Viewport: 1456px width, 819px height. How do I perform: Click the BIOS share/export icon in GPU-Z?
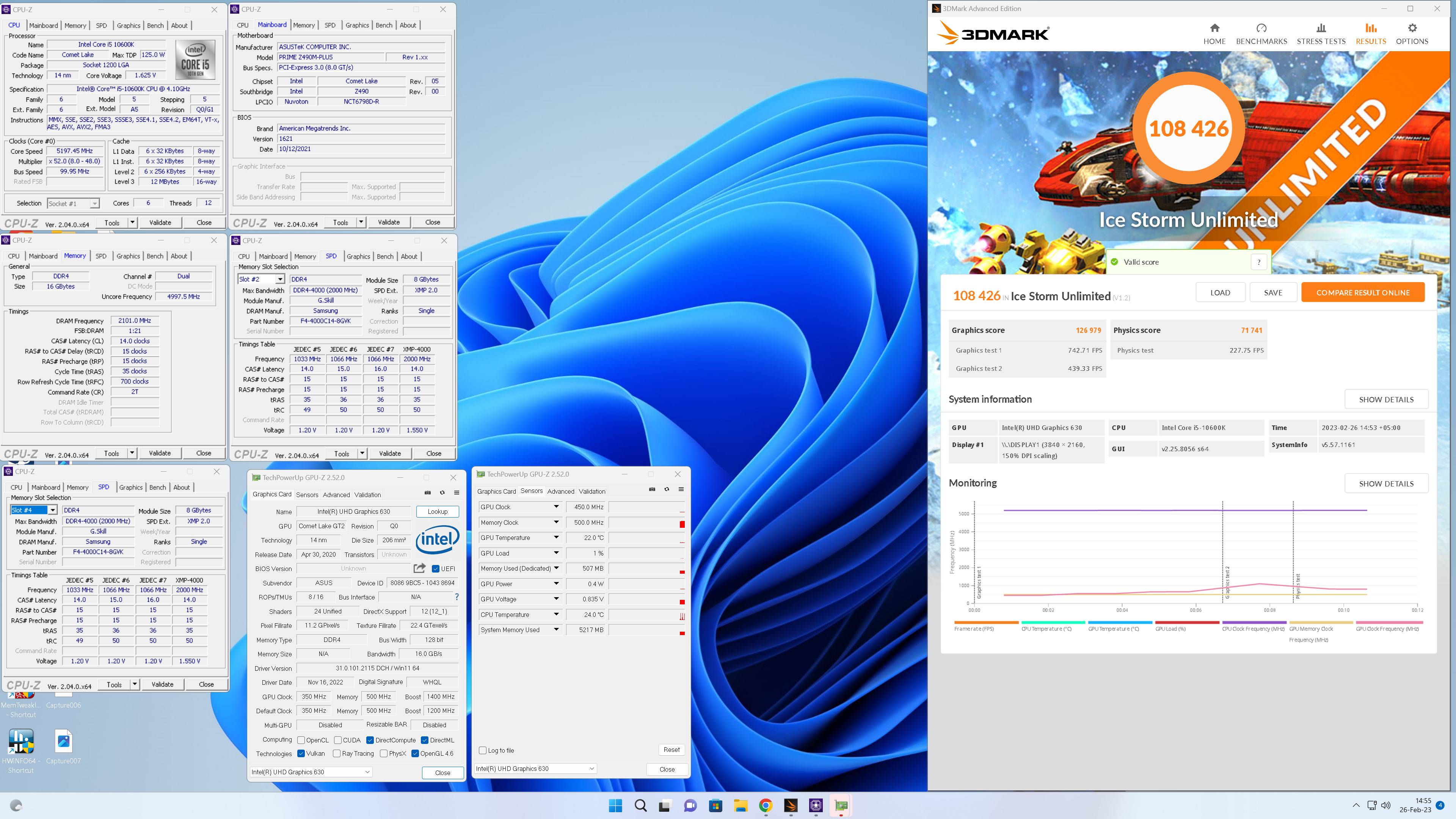419,568
